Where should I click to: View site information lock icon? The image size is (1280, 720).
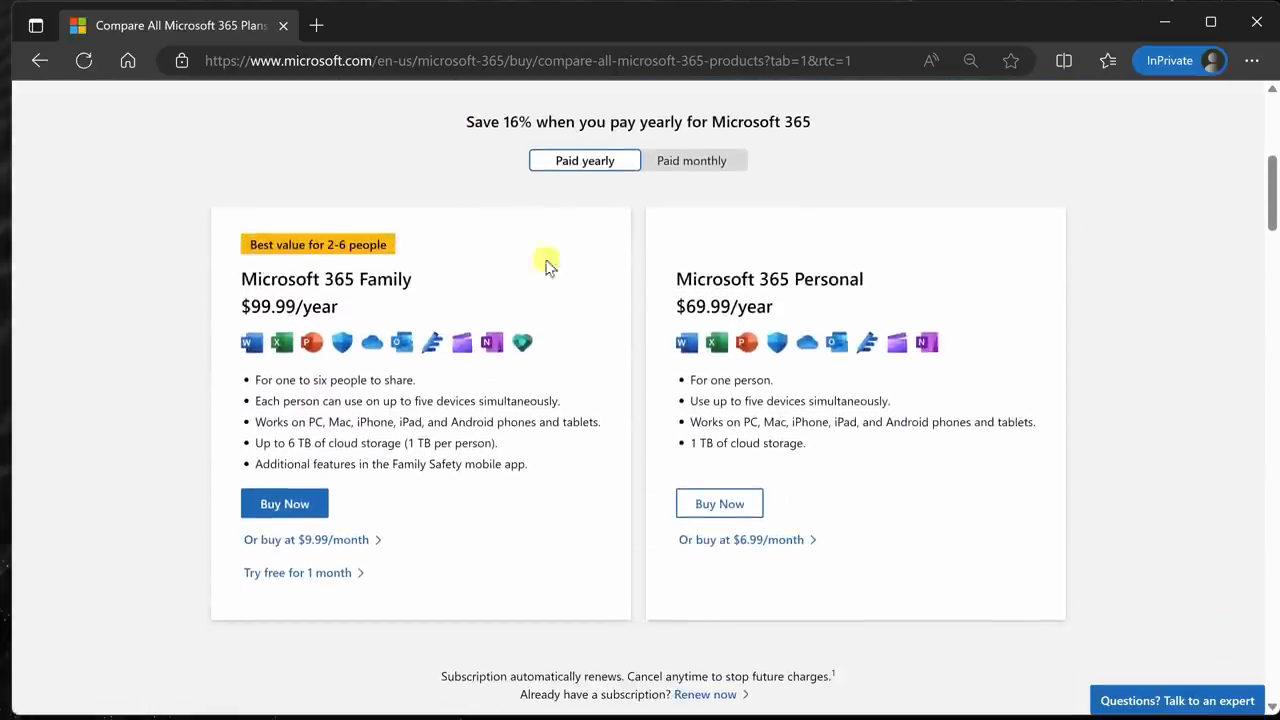[x=181, y=61]
